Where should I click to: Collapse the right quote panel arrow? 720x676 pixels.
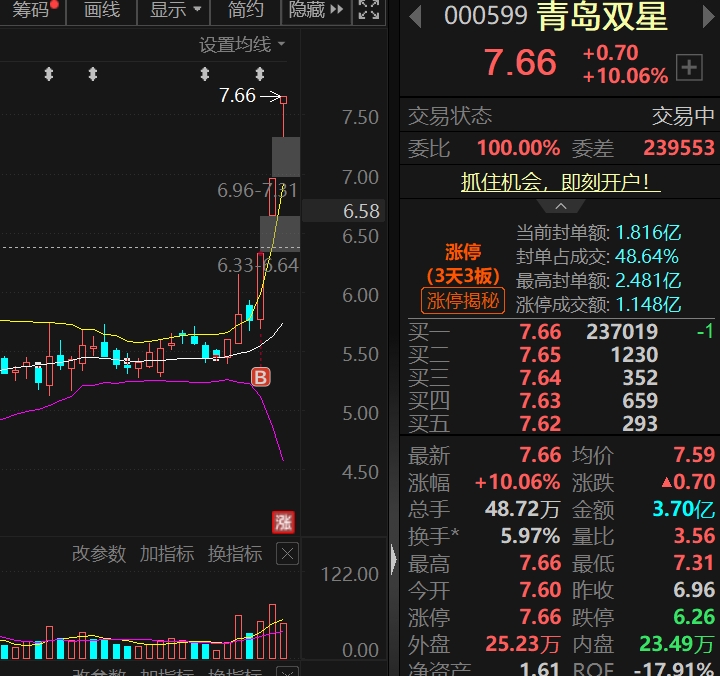click(394, 560)
